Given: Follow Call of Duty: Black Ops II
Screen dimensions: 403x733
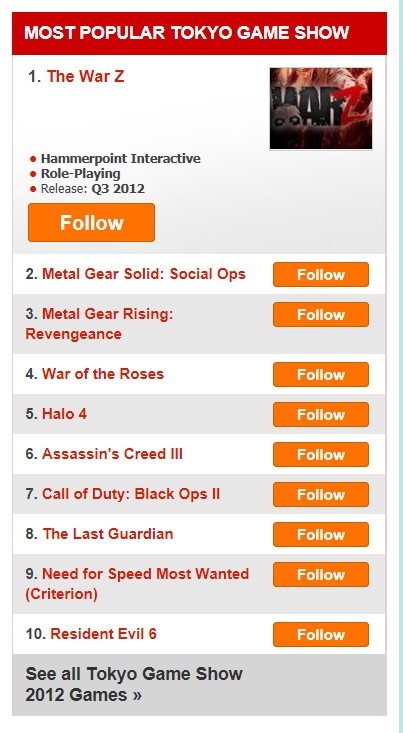Looking at the screenshot, I should pos(321,495).
